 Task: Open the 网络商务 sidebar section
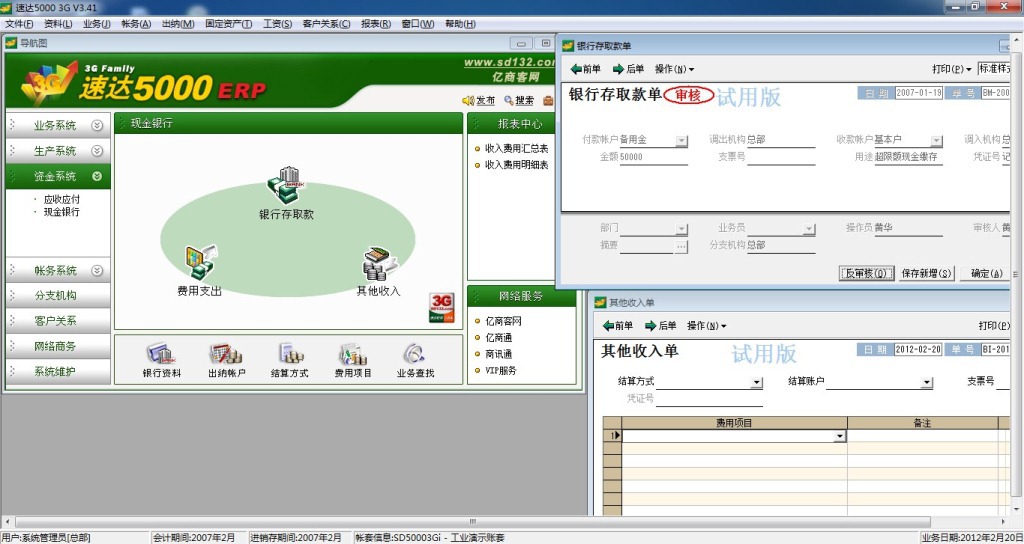[57, 346]
